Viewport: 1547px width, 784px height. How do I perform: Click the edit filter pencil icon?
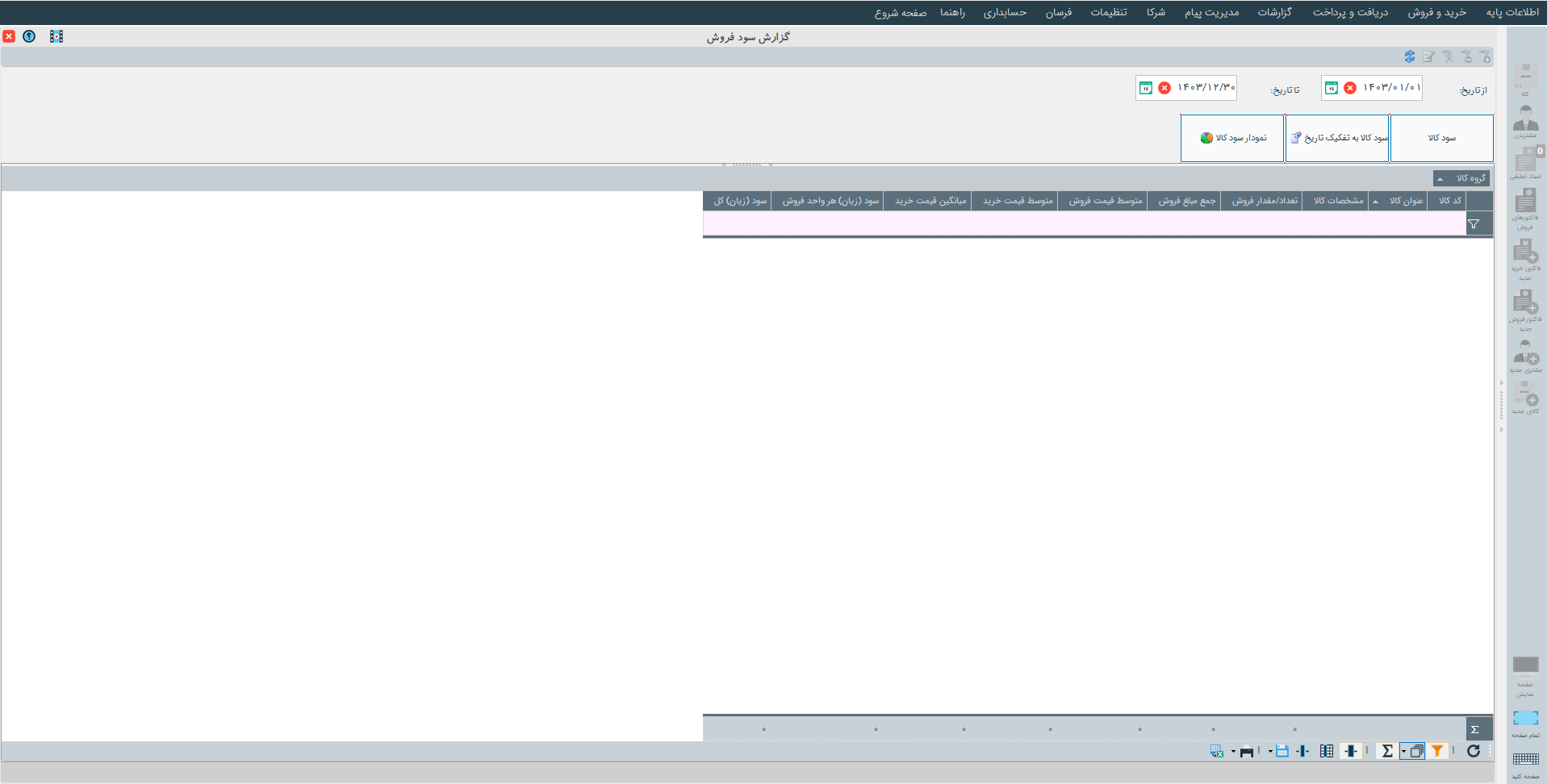tap(1428, 56)
